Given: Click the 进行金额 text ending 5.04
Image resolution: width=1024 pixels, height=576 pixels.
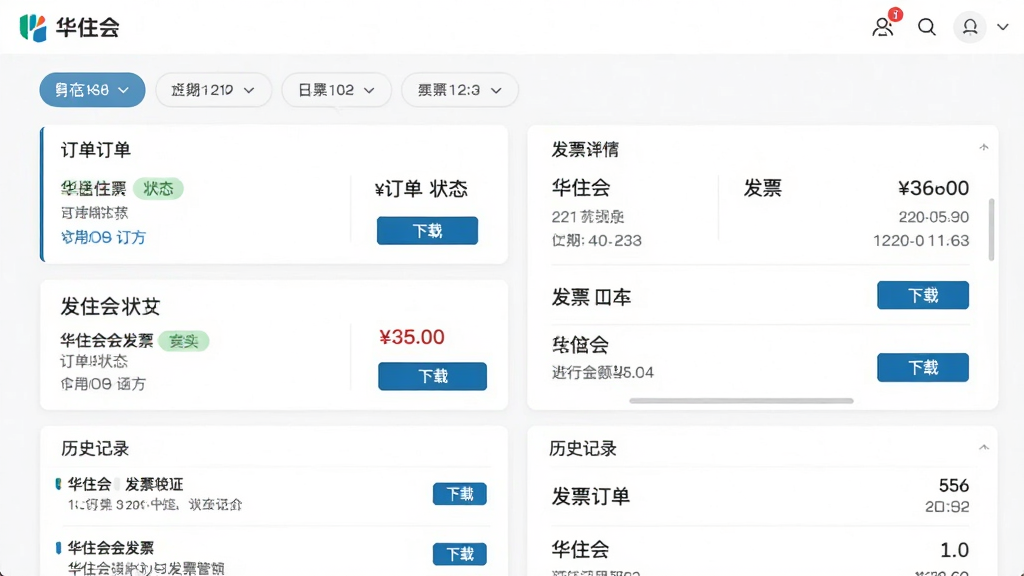Looking at the screenshot, I should 602,372.
